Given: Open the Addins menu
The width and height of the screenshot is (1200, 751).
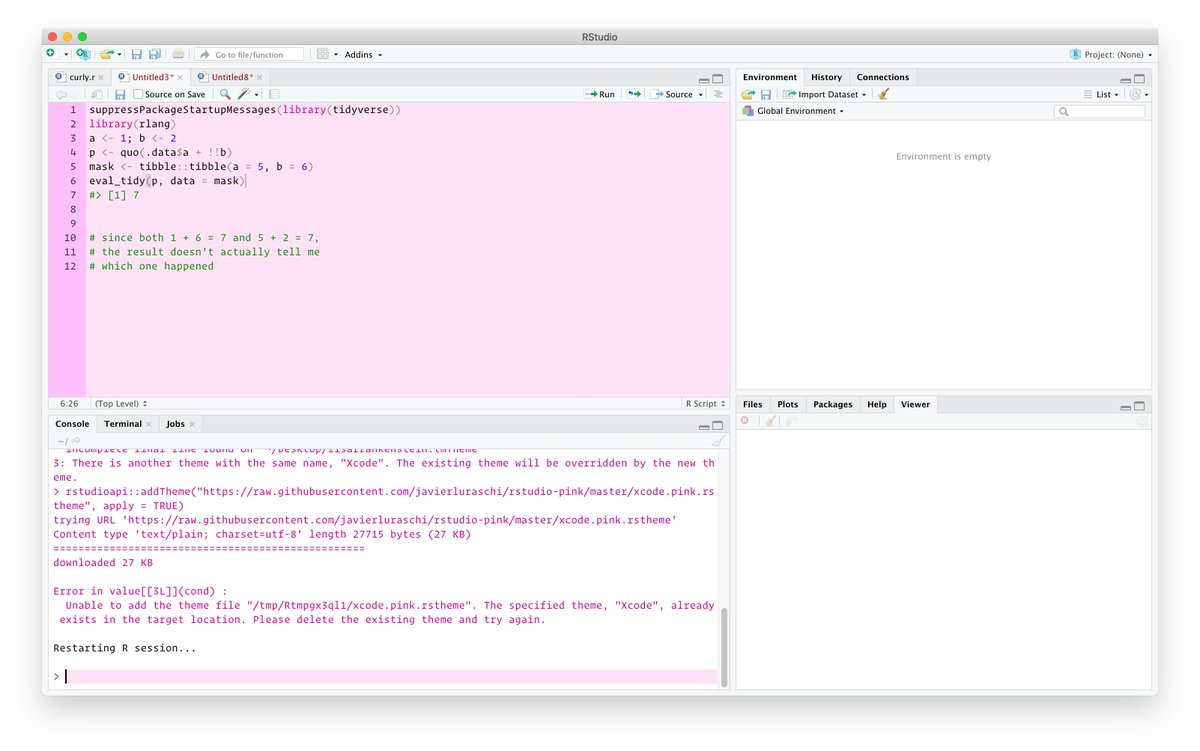Looking at the screenshot, I should coord(363,54).
